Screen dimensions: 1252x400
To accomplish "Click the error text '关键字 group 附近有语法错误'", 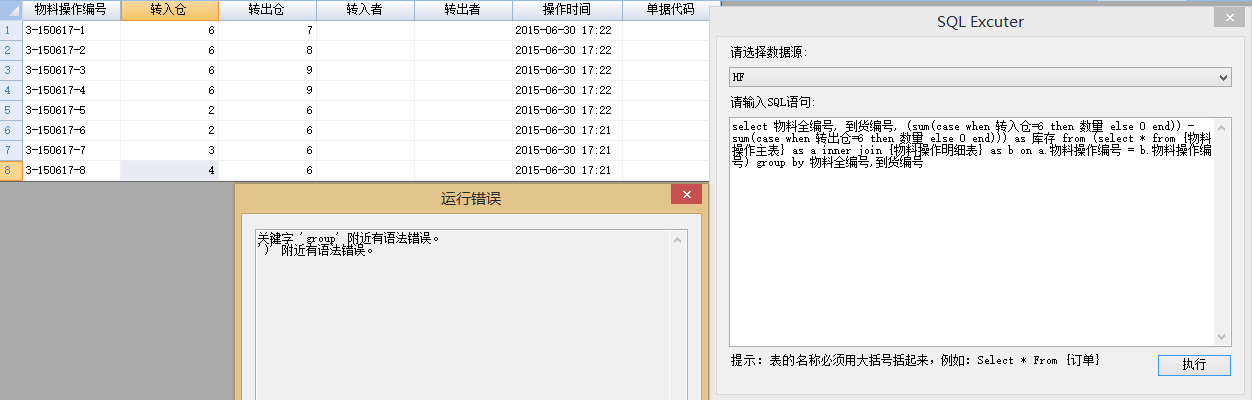I will [x=349, y=239].
